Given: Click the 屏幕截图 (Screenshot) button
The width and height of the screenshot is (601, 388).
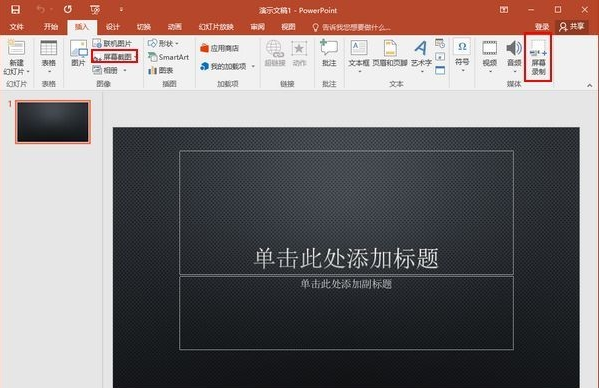Looking at the screenshot, I should coord(115,57).
